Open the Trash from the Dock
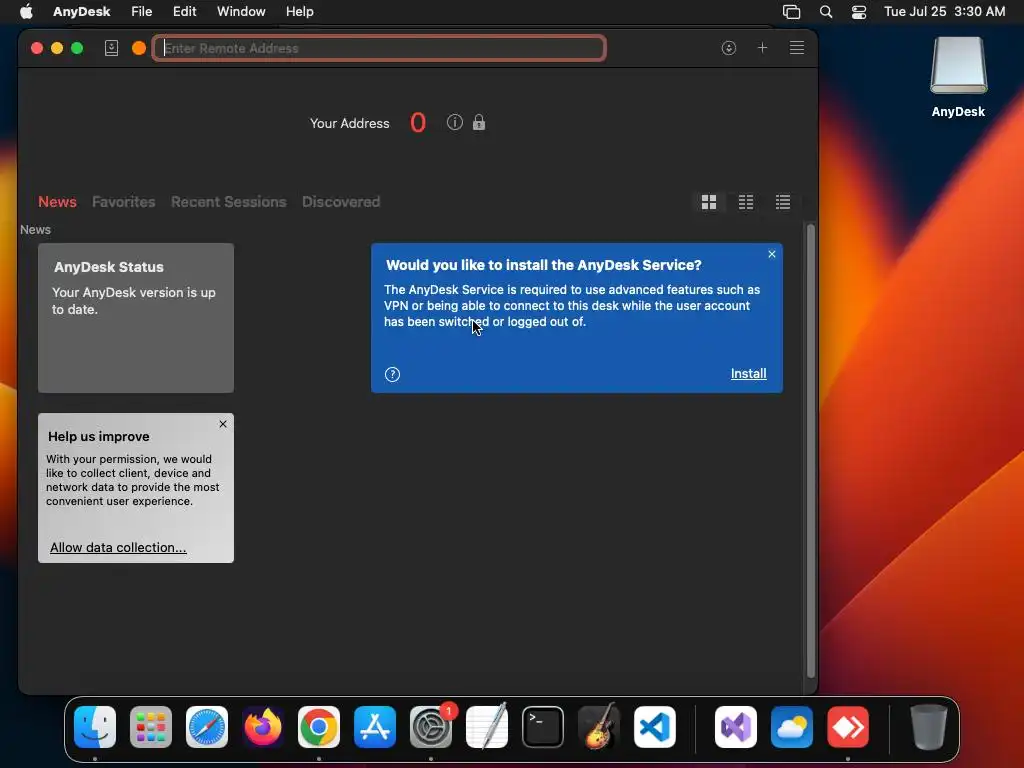 point(929,727)
